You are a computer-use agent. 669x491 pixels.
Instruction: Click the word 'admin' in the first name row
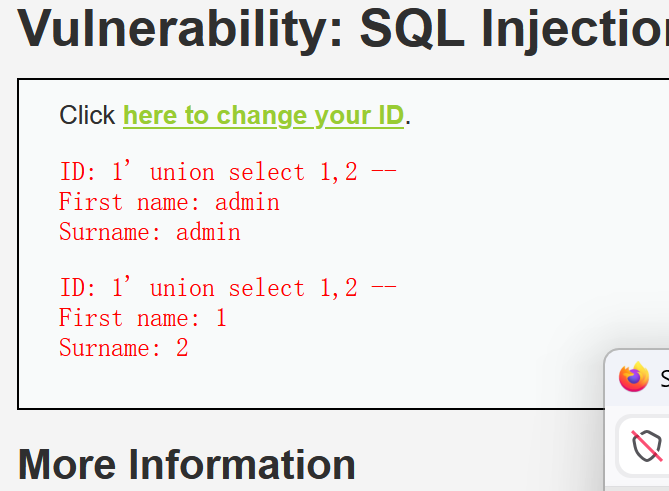[x=247, y=202]
